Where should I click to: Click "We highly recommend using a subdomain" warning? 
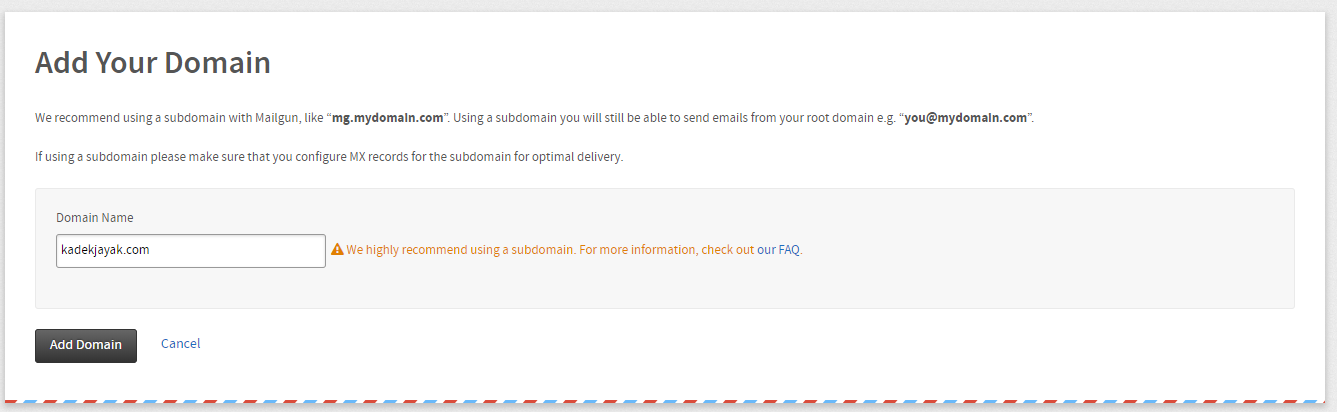coord(460,250)
